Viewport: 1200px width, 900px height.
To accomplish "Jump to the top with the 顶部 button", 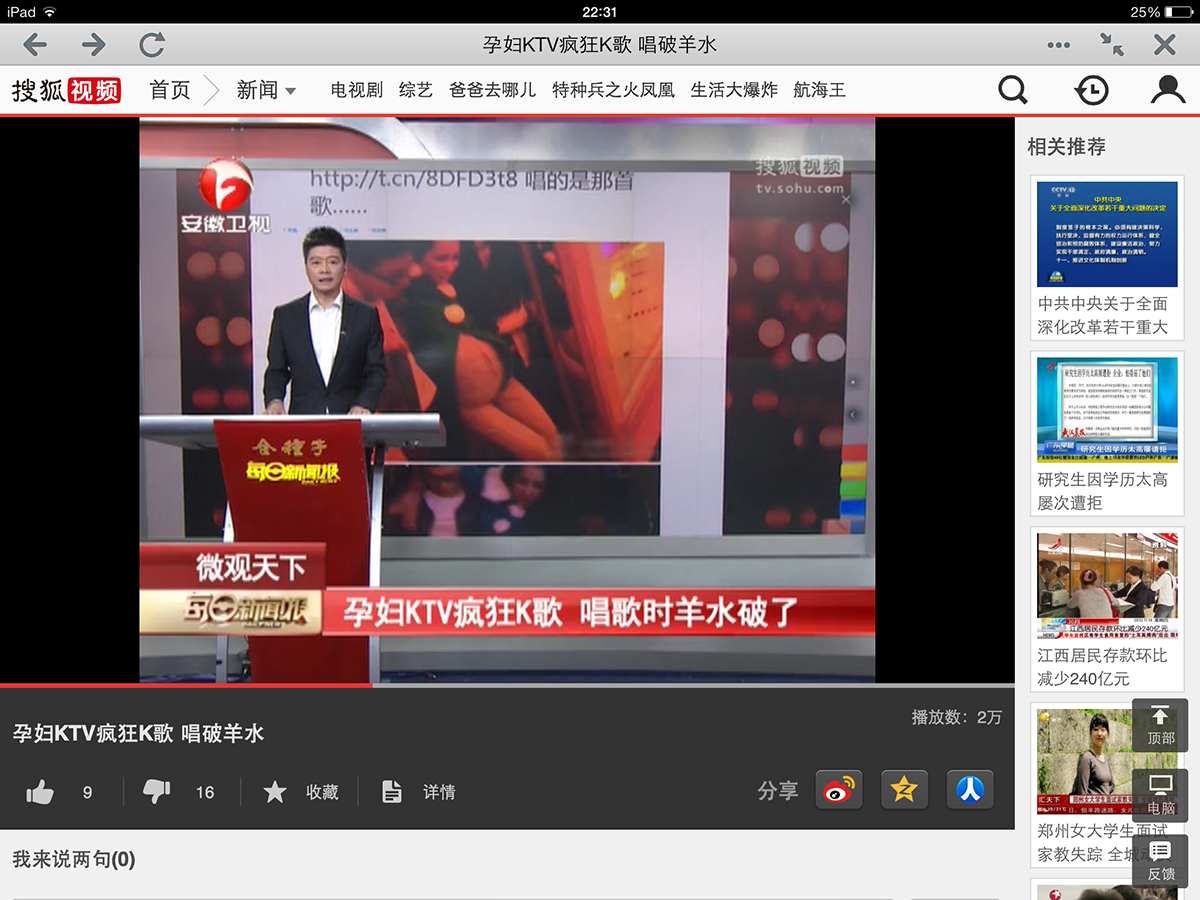I will click(x=1161, y=725).
